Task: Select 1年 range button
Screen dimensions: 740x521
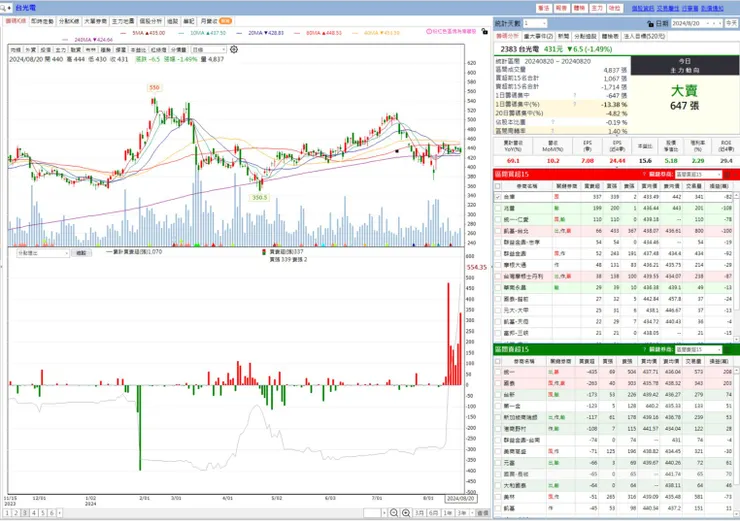Action: click(447, 513)
